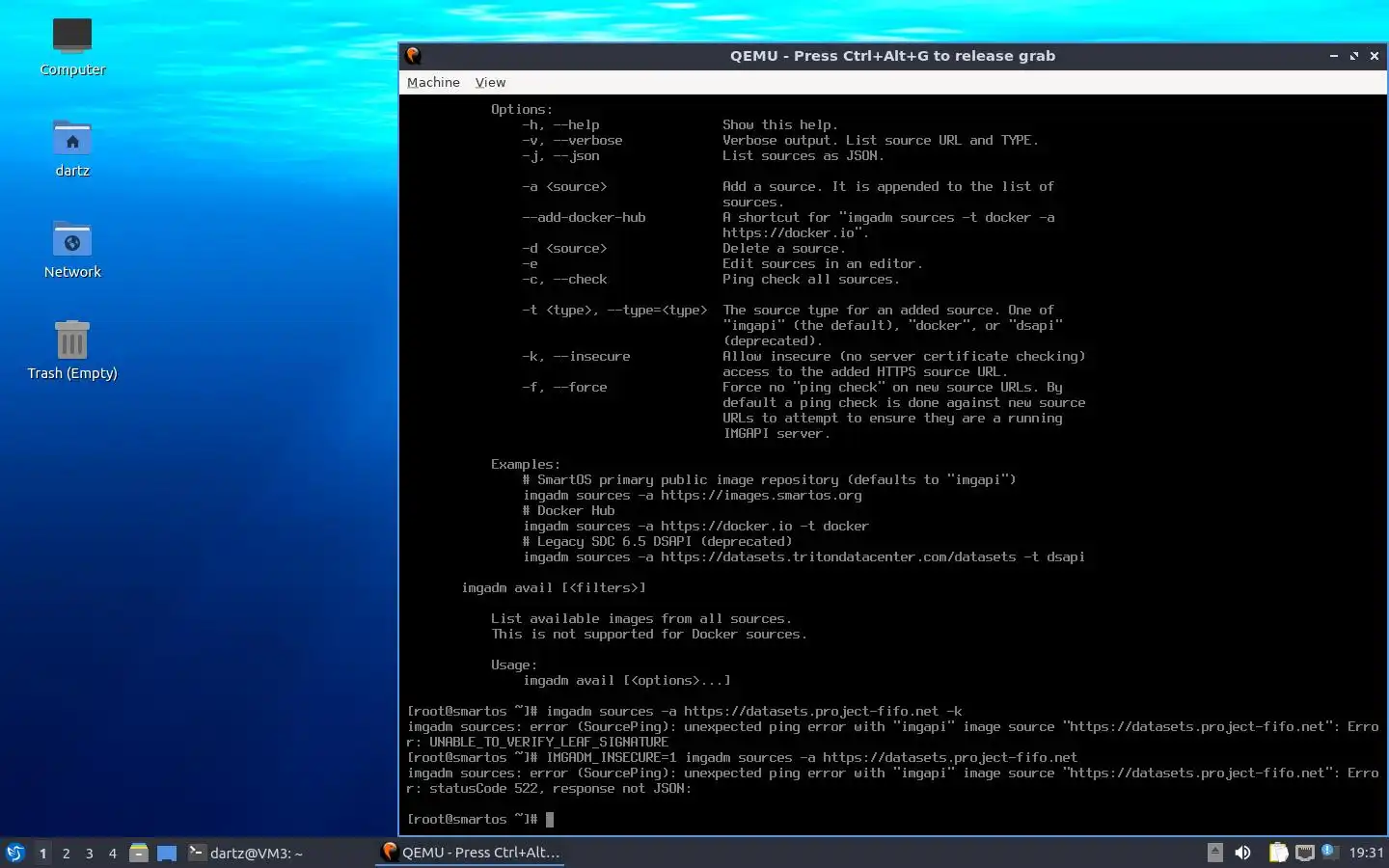Maximize the QEMU window
Screen dimensions: 1389x868
pyautogui.click(x=1353, y=56)
